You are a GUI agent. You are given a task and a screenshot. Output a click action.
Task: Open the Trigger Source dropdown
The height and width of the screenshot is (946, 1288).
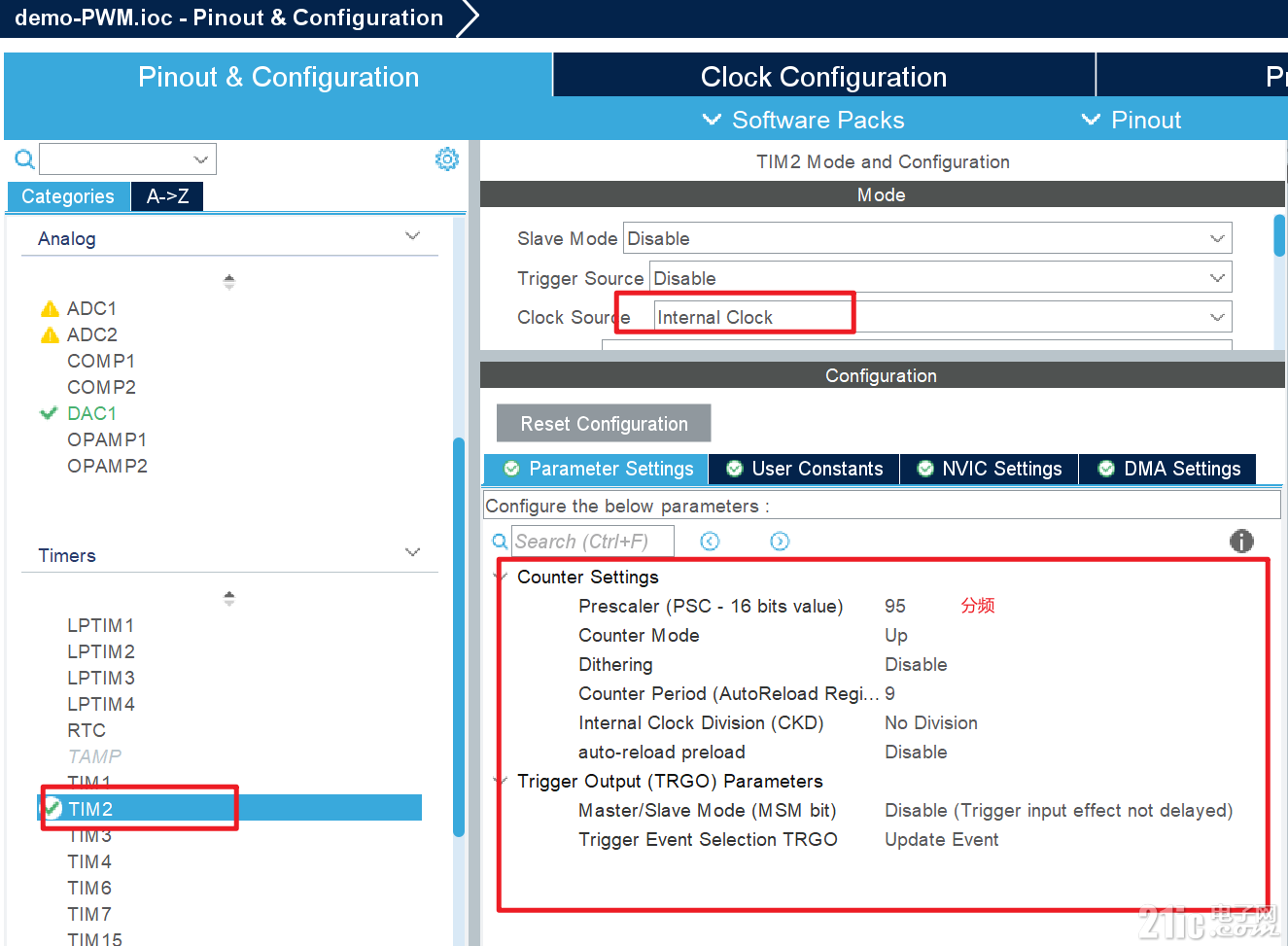coord(1217,278)
